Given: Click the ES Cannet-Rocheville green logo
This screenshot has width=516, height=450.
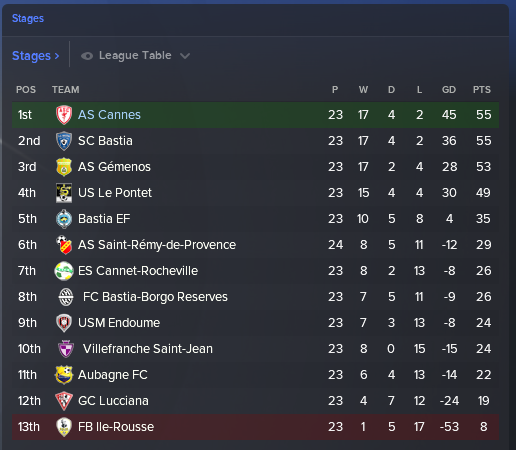Looking at the screenshot, I should [x=64, y=271].
